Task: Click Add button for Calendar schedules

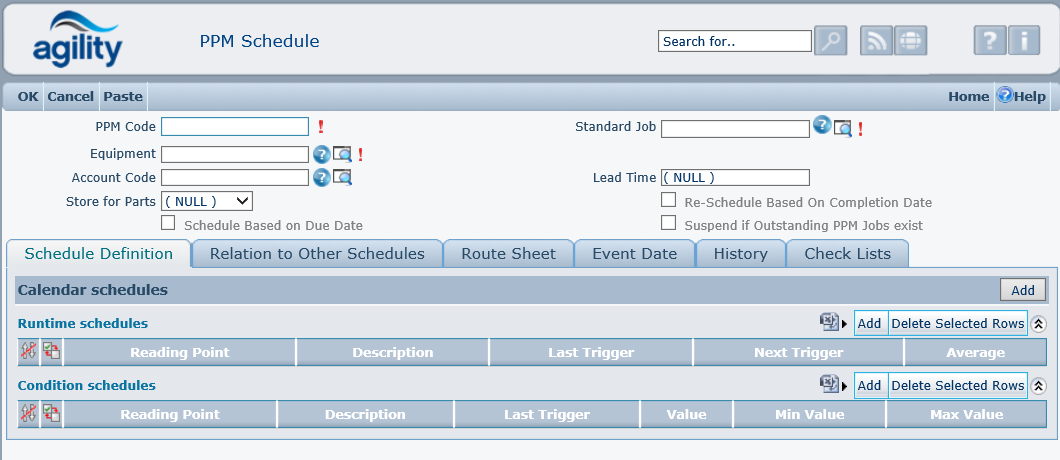Action: coord(1022,290)
